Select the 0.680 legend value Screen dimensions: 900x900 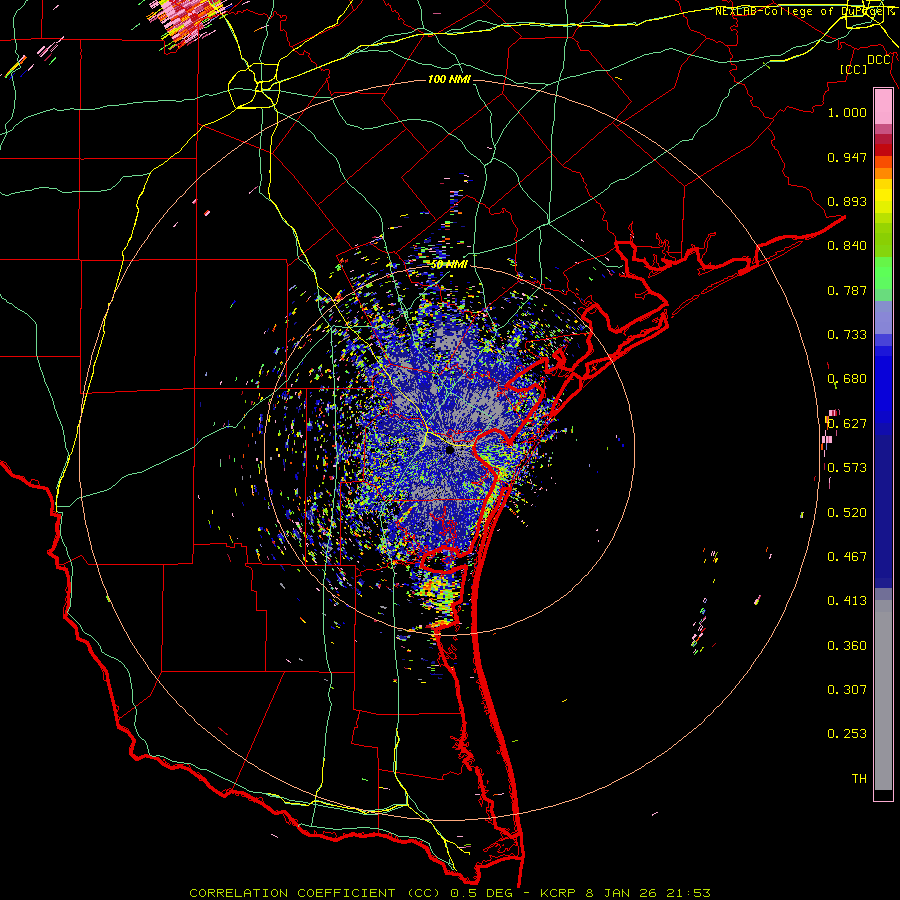[847, 379]
